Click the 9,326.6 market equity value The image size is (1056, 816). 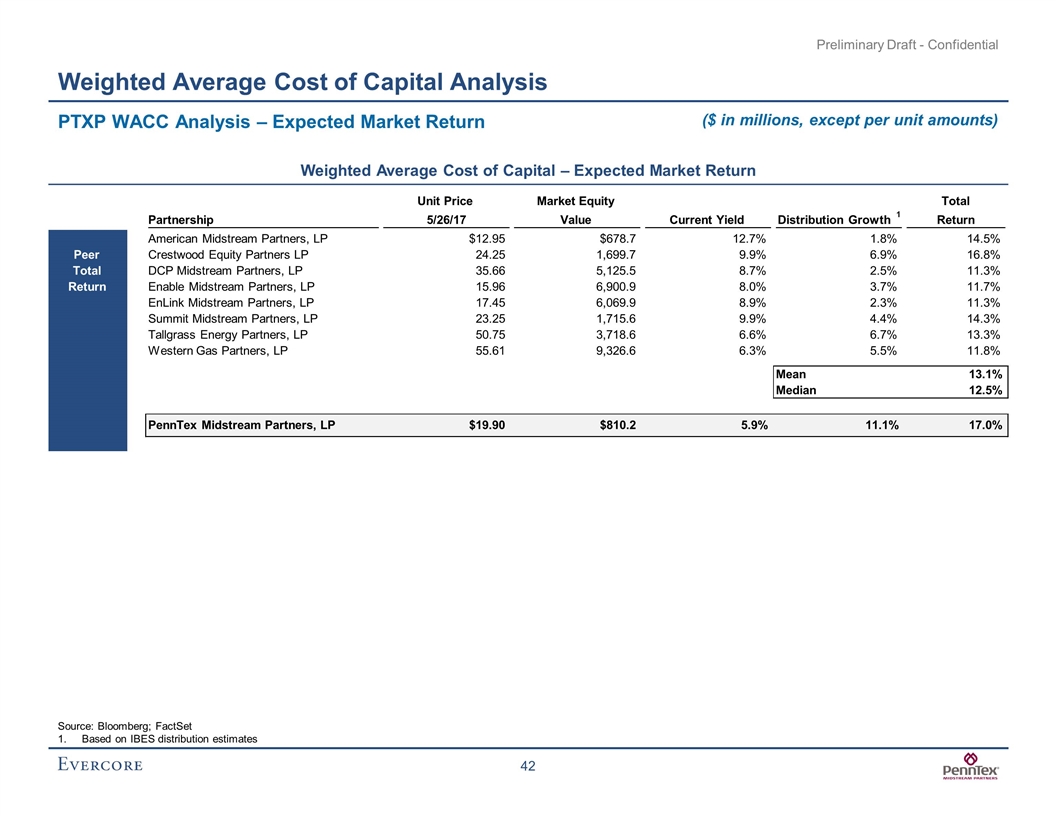616,351
